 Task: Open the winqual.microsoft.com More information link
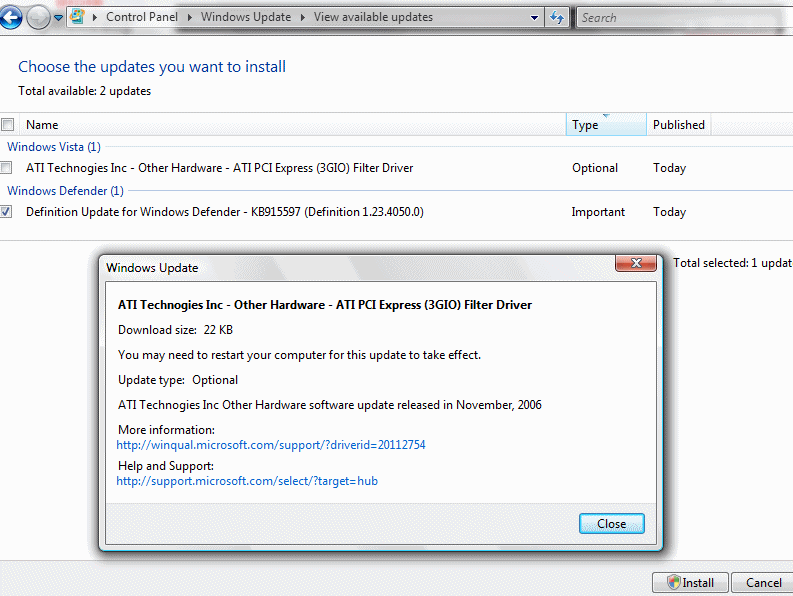(x=271, y=445)
